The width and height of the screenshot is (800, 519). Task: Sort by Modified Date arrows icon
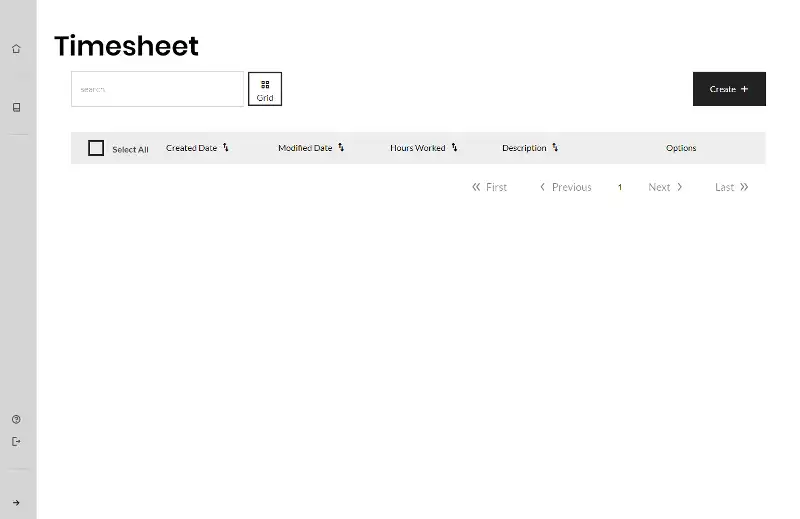(x=341, y=148)
